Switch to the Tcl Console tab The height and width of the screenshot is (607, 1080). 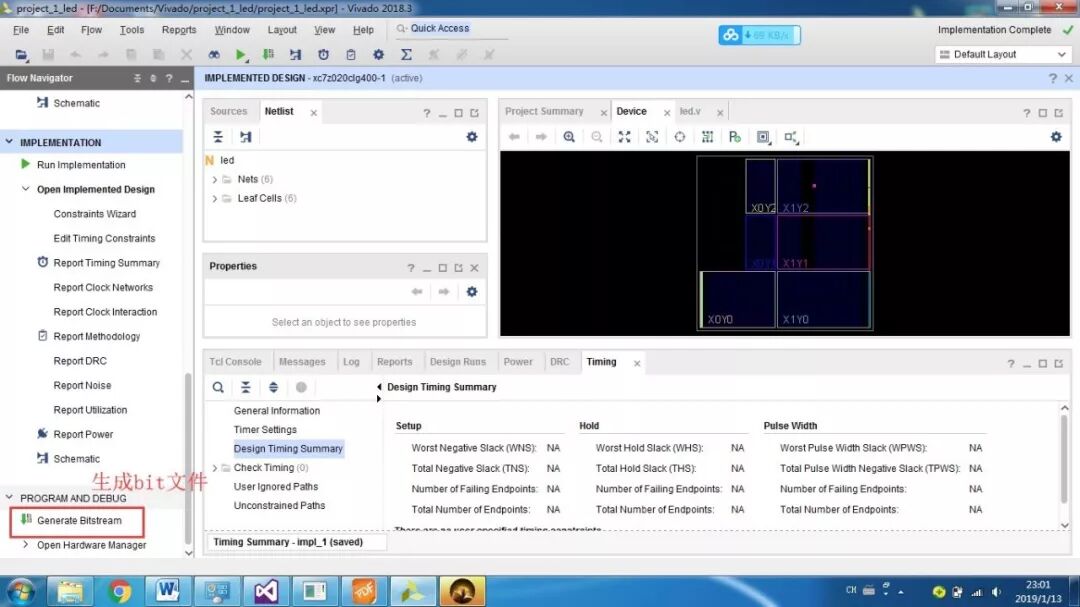pyautogui.click(x=235, y=362)
